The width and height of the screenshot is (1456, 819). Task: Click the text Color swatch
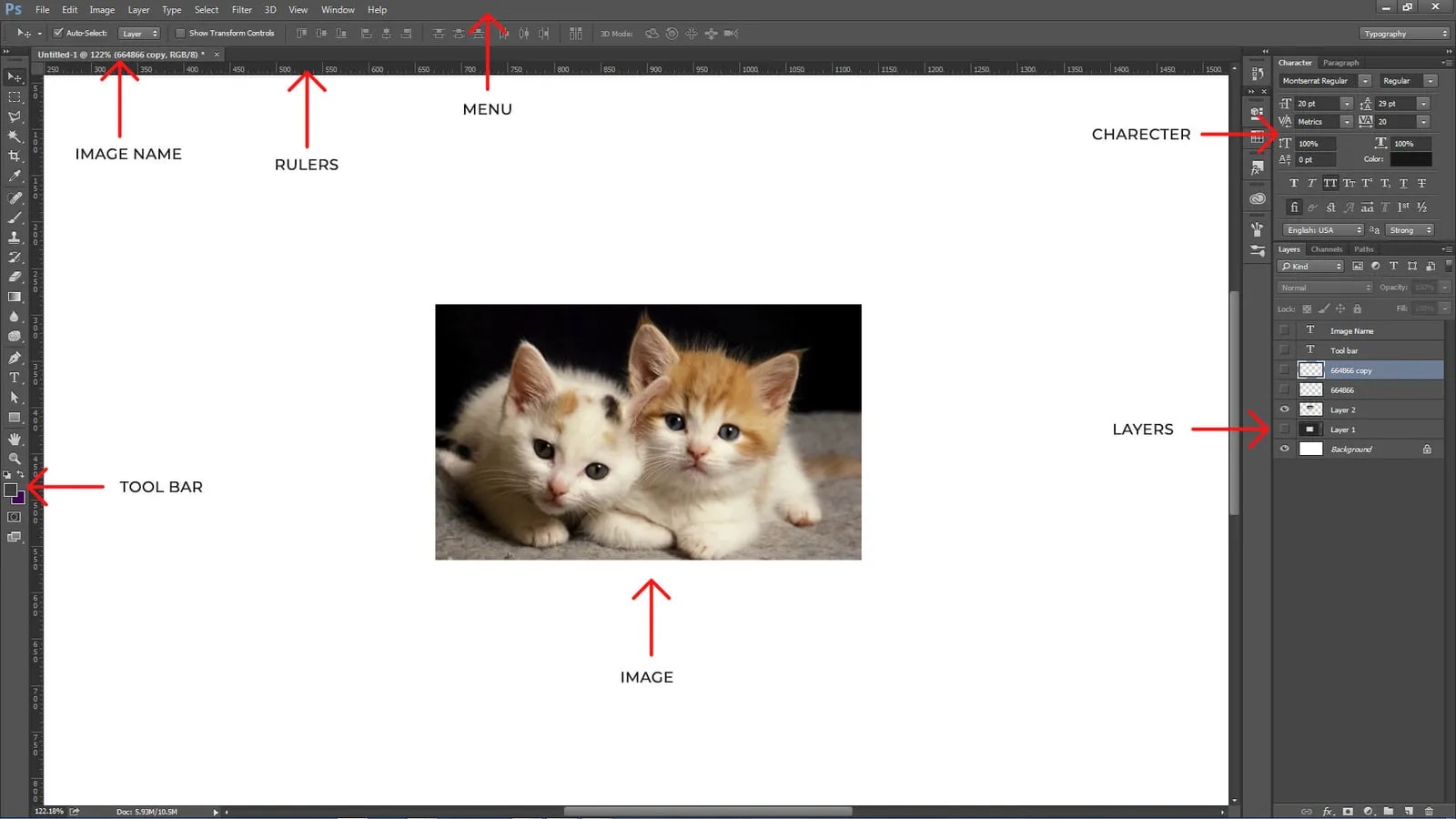click(1410, 159)
